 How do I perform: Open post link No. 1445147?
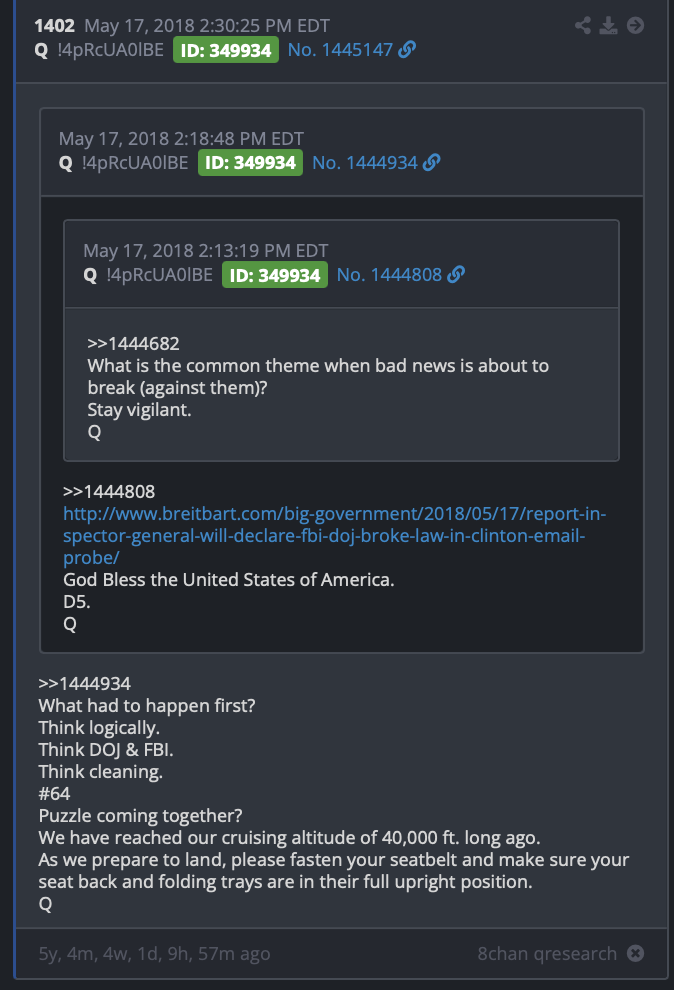(340, 50)
